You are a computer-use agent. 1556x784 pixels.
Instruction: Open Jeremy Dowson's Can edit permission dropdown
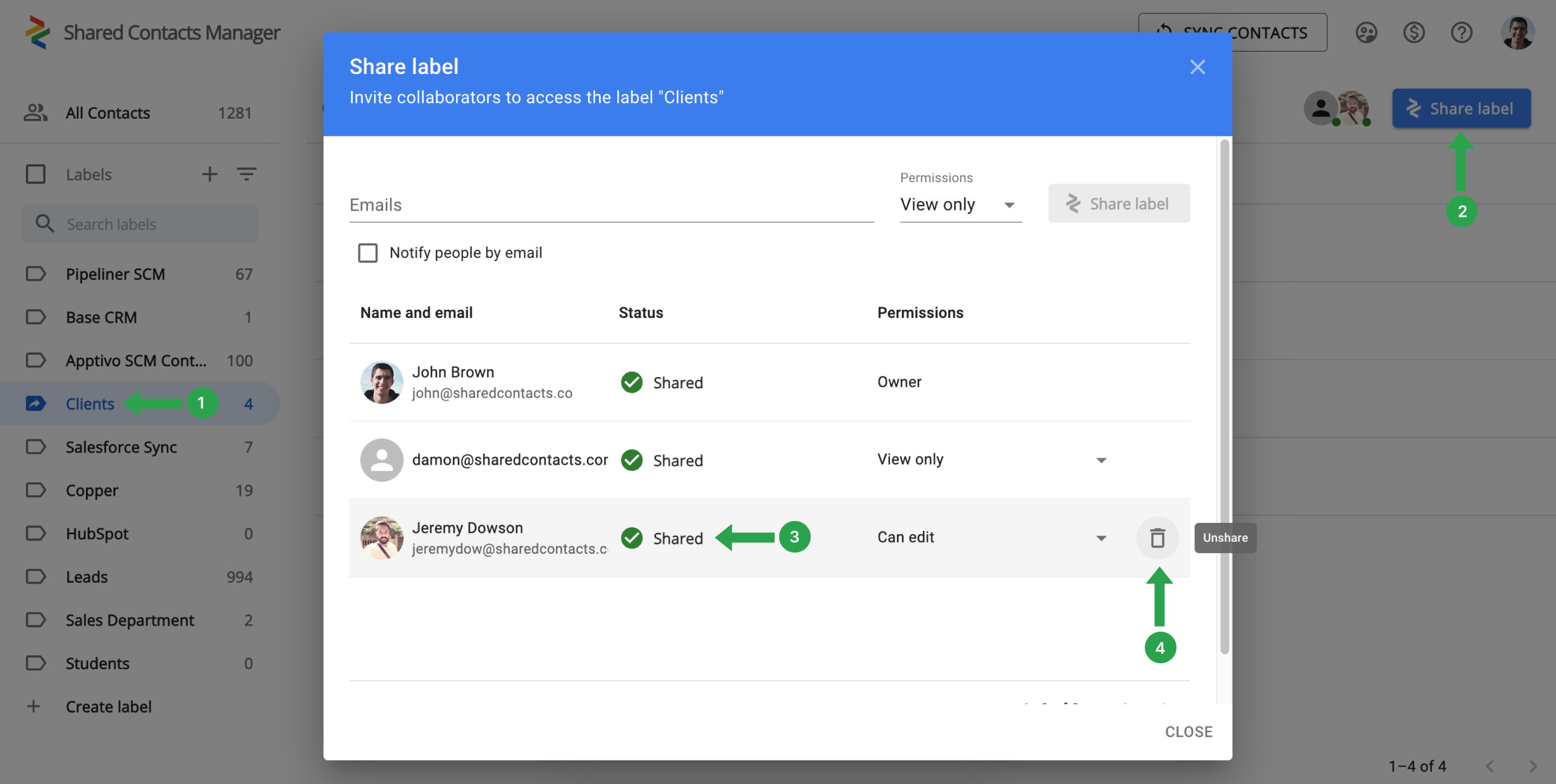992,537
